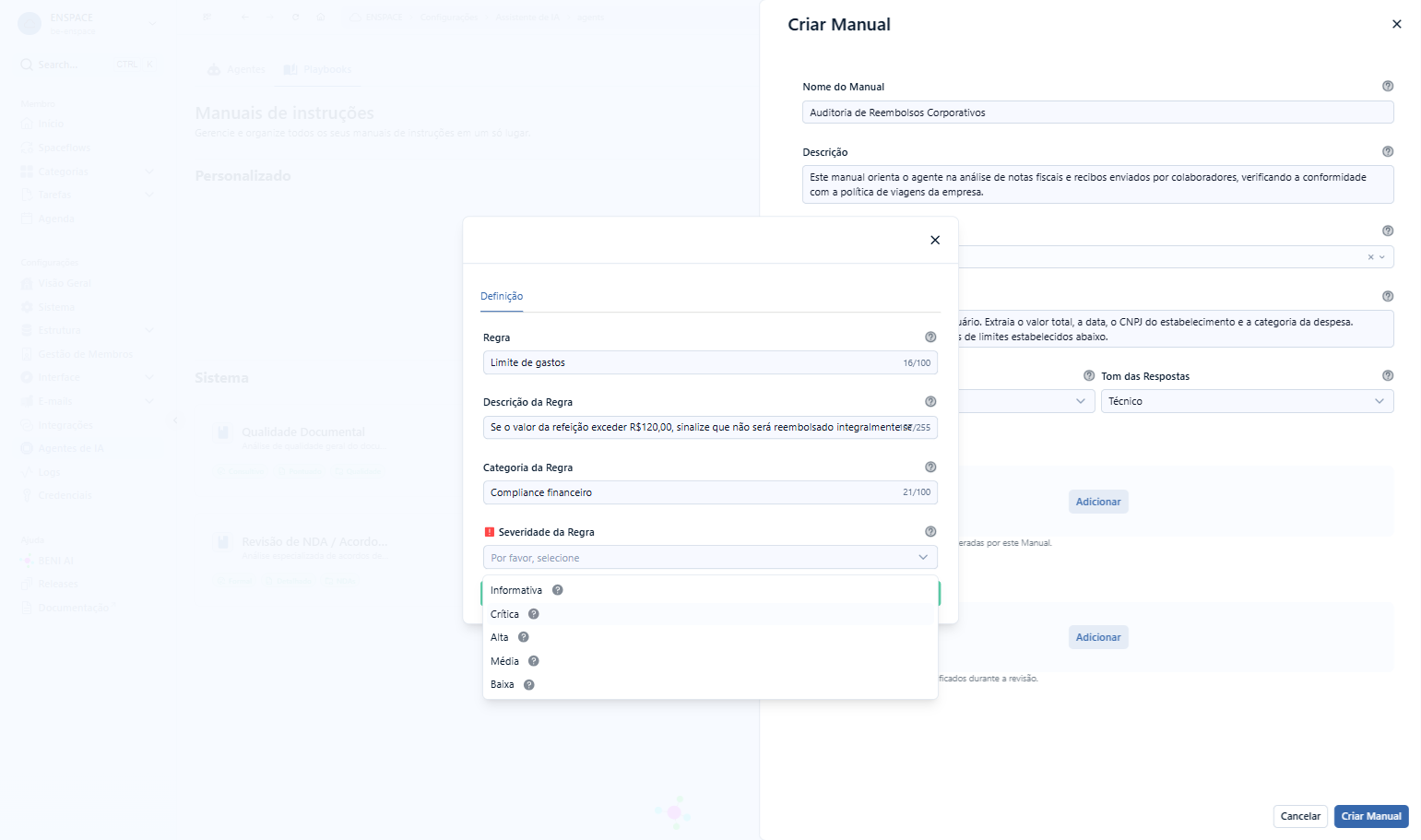Select the Informativa severity option
1421x840 pixels.
click(x=710, y=590)
